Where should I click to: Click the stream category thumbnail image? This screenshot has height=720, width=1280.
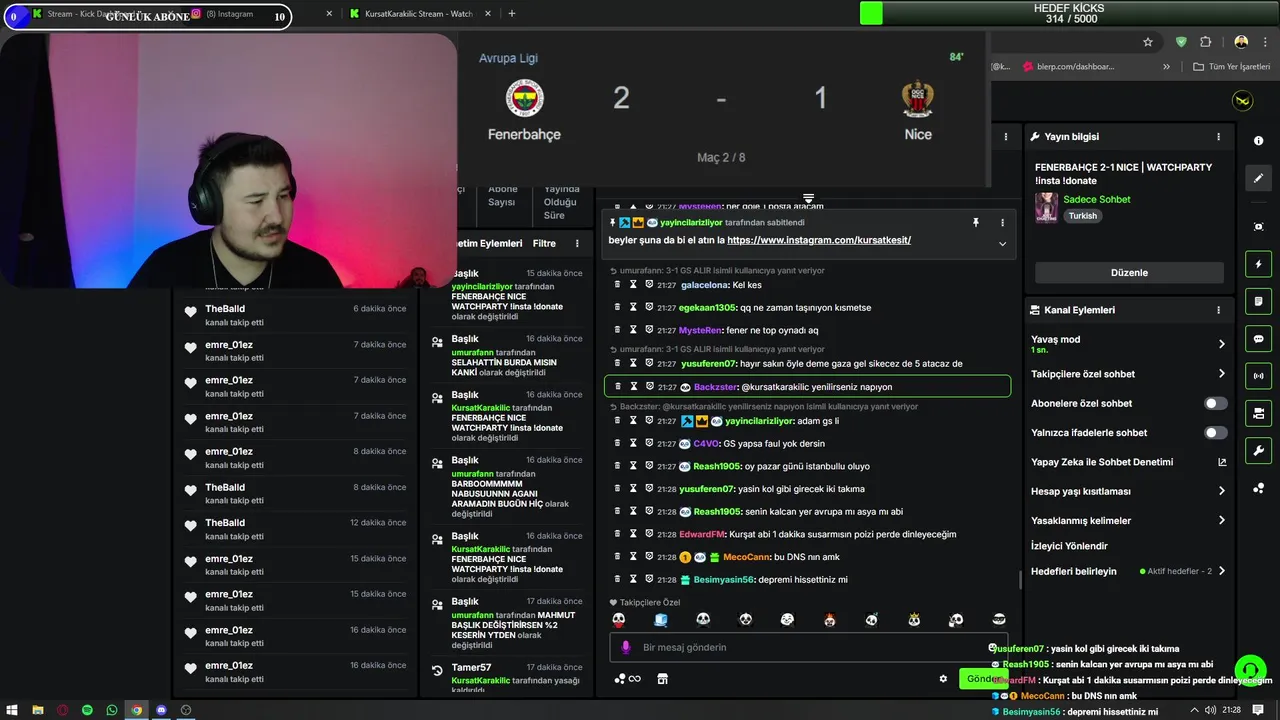tap(1046, 207)
